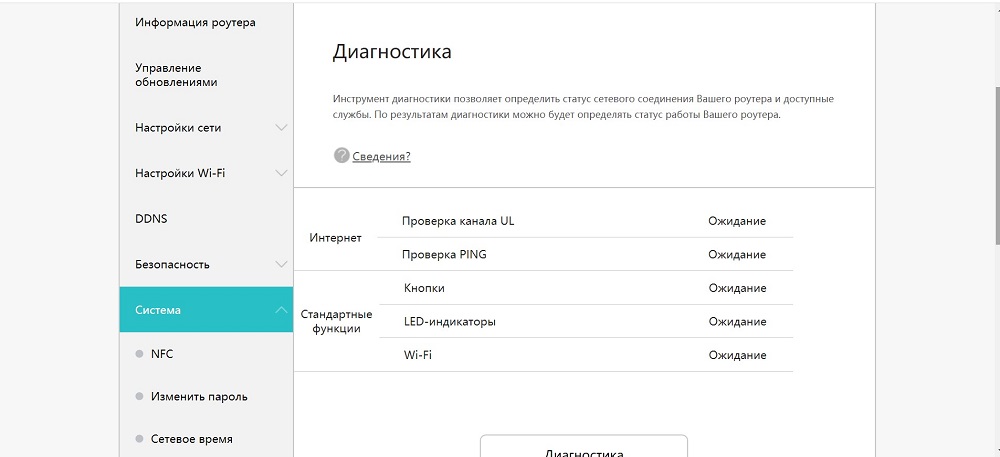Collapse the Система section chevron
1000x457 pixels.
click(281, 310)
